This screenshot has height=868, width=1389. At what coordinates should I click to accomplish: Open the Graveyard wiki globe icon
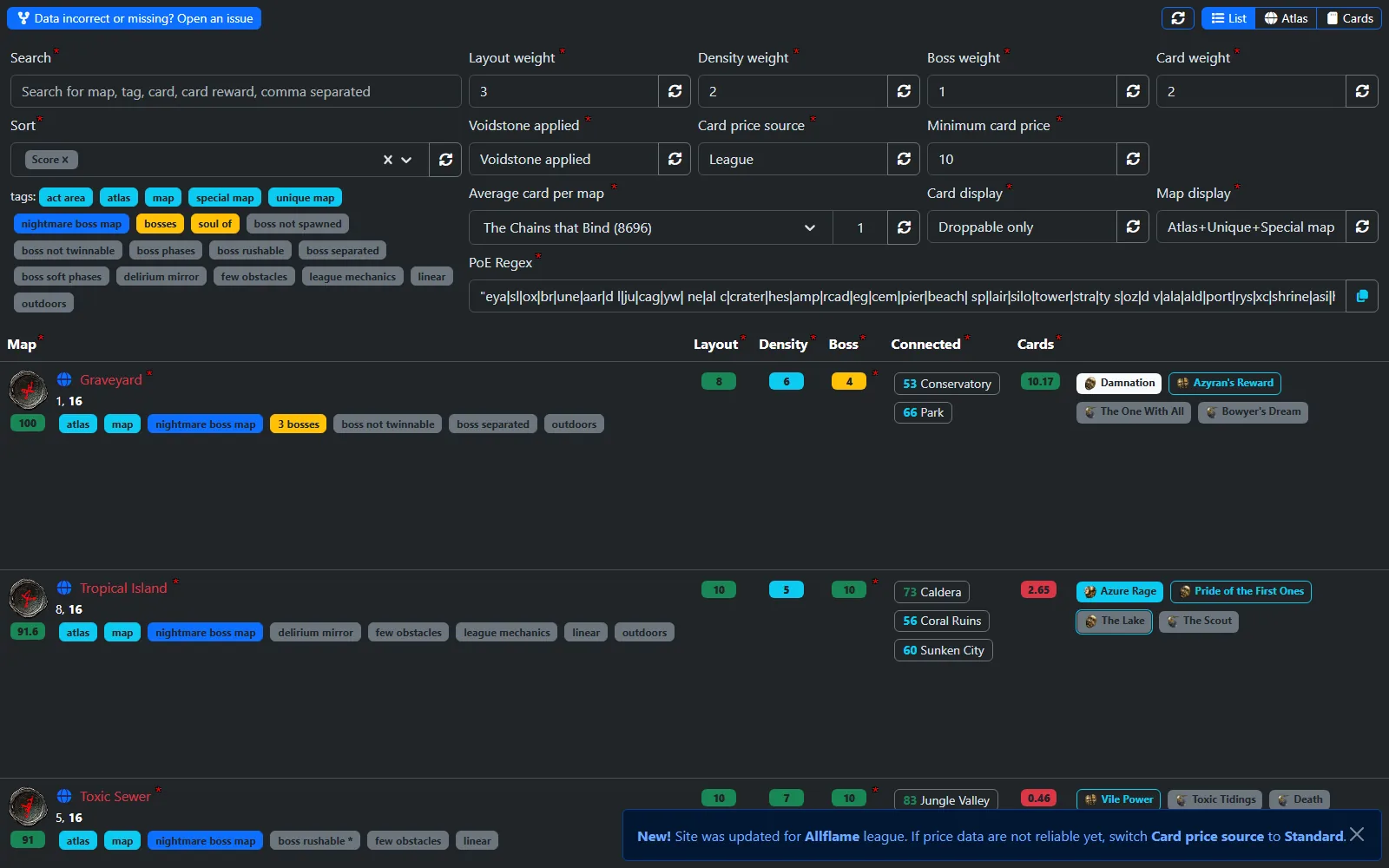[64, 379]
